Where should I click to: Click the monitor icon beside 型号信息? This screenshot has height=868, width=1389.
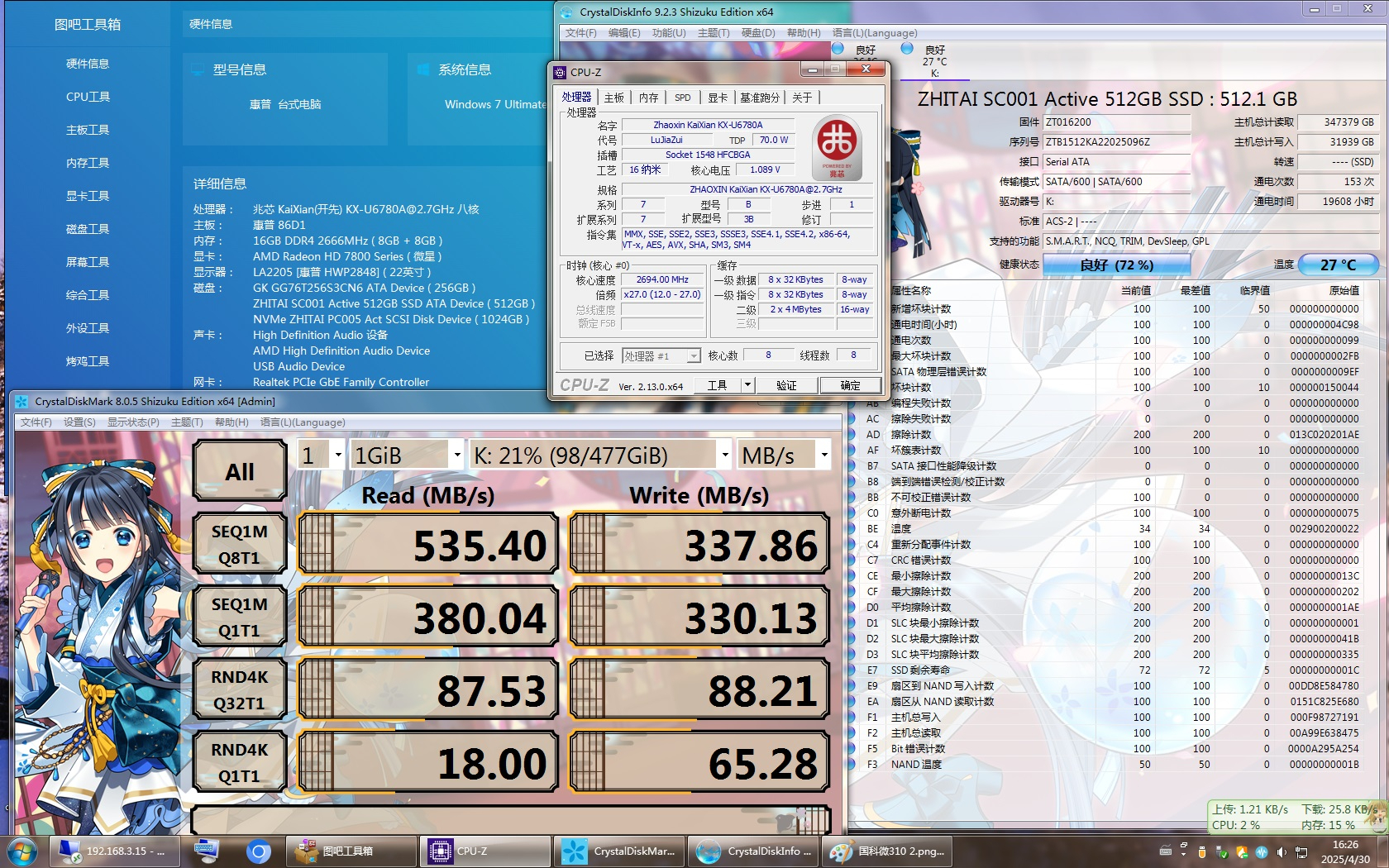198,69
